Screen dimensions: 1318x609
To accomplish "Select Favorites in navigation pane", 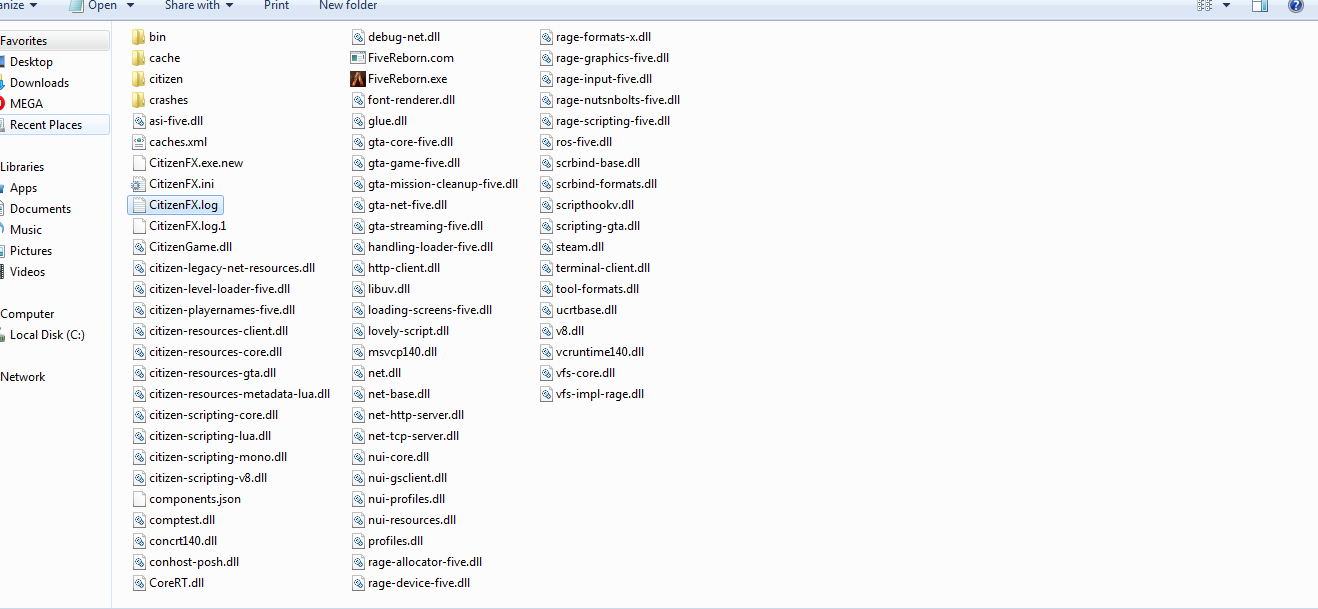I will point(23,41).
